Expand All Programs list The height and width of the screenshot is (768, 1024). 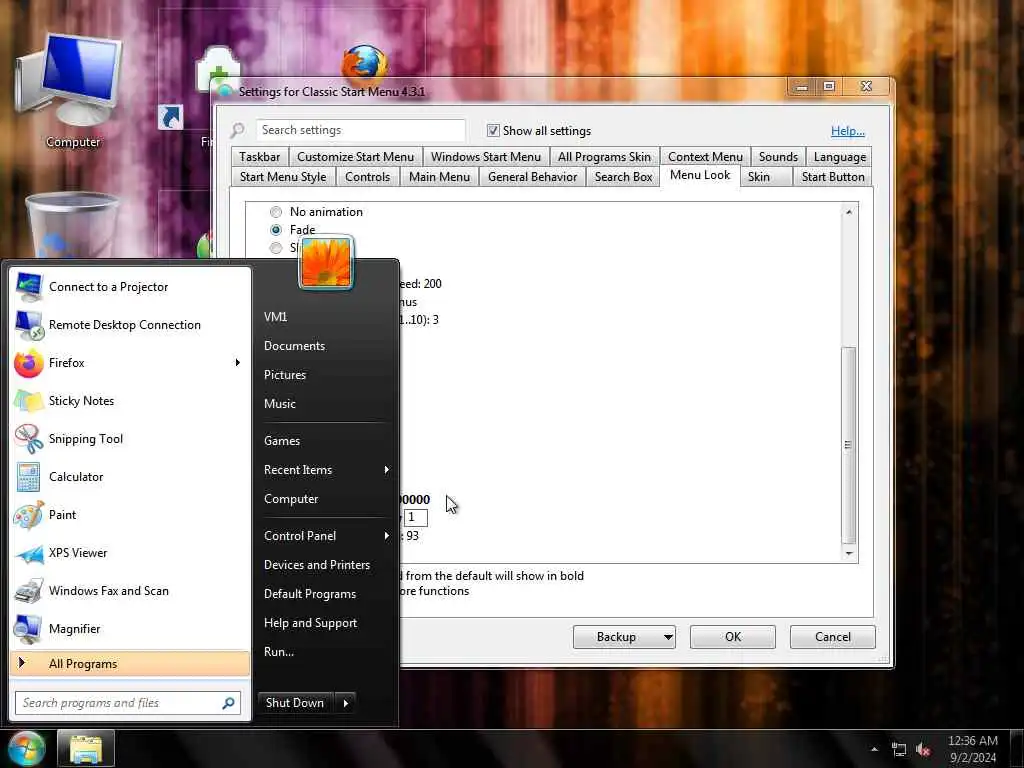(x=131, y=664)
